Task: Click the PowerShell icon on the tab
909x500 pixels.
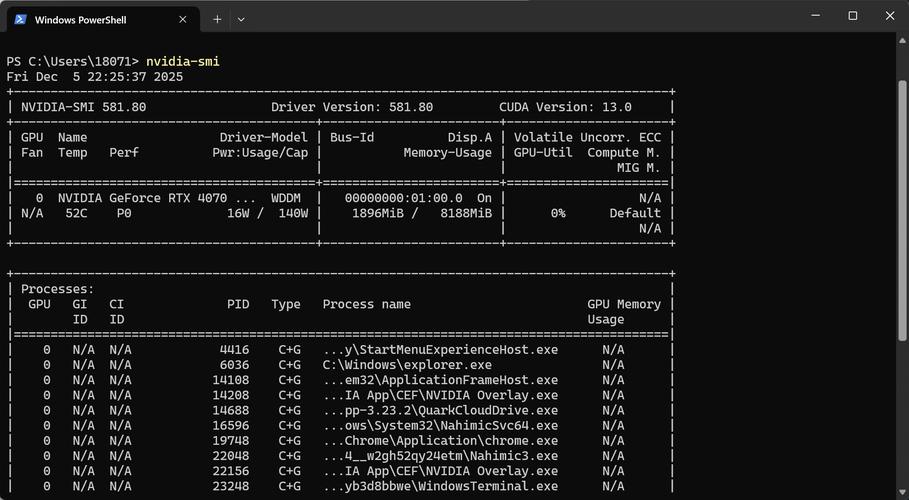Action: click(x=20, y=19)
